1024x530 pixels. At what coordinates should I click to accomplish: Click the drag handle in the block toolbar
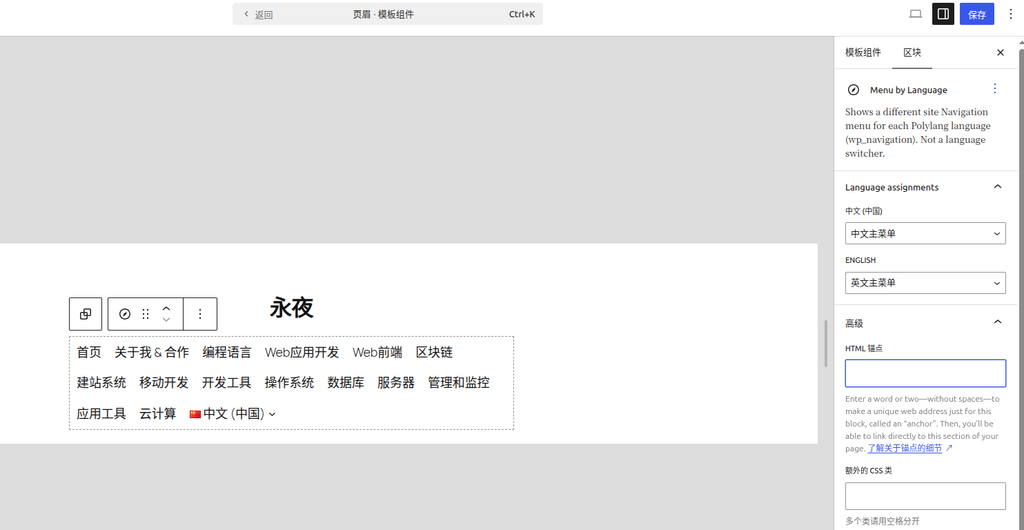point(146,314)
